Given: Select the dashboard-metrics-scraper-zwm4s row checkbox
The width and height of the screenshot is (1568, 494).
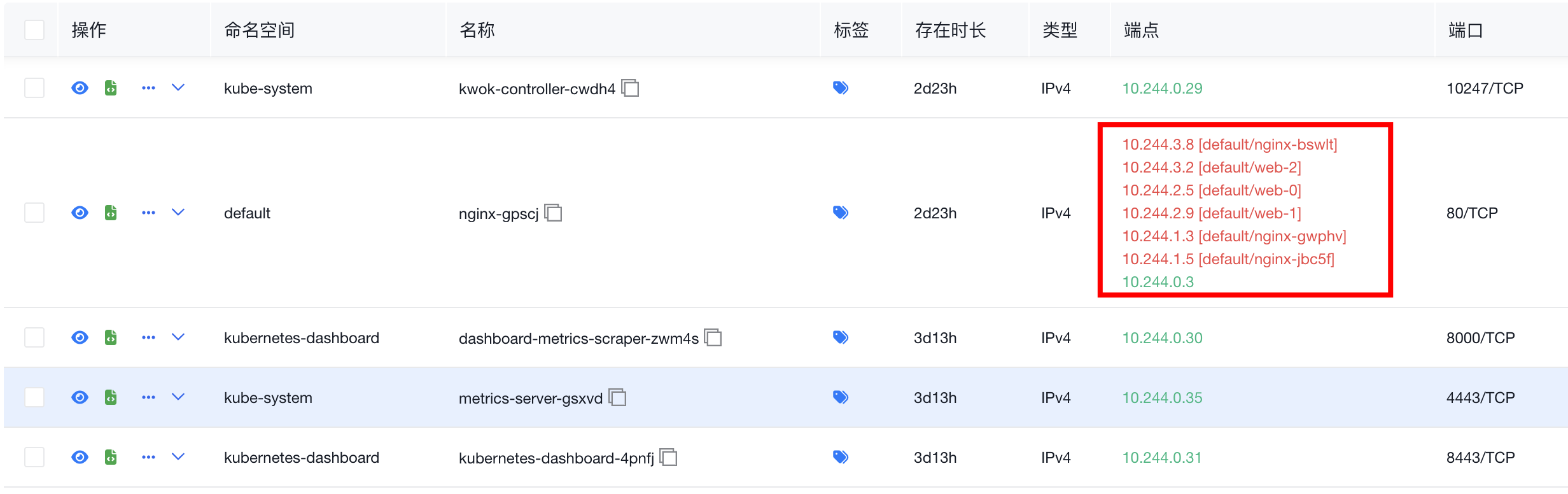Looking at the screenshot, I should [34, 337].
